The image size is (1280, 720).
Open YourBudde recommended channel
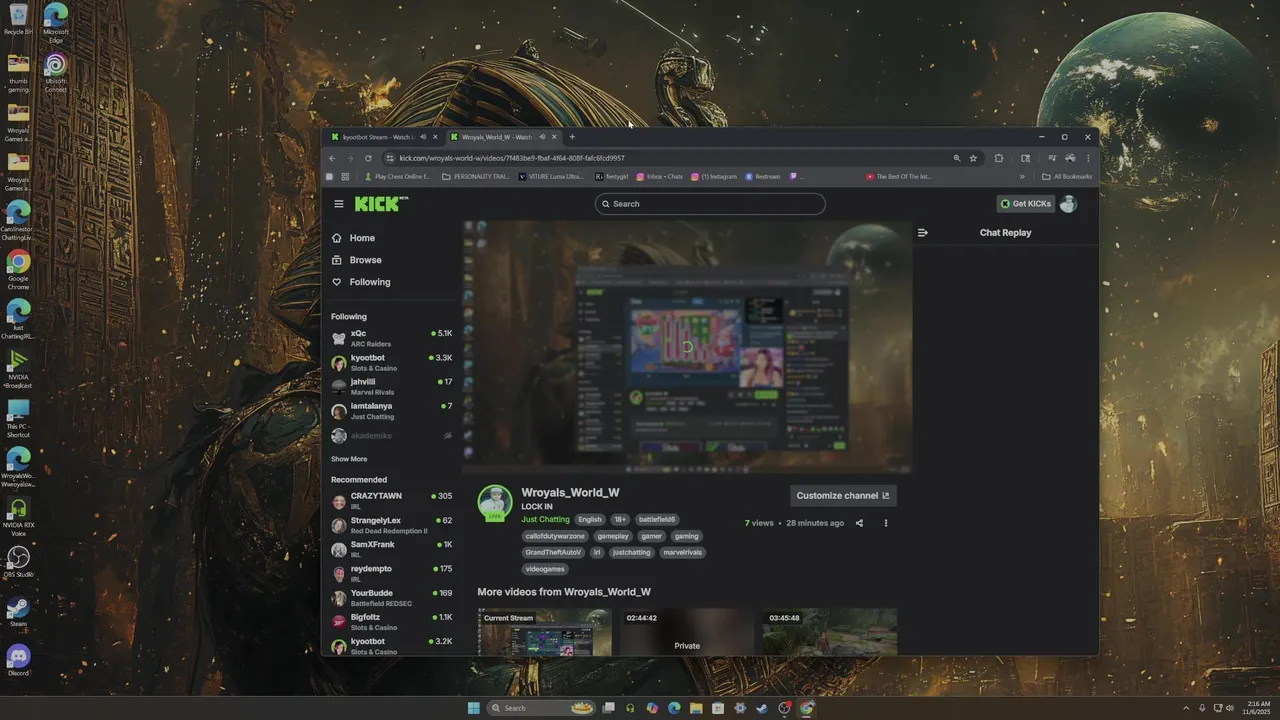click(x=392, y=598)
